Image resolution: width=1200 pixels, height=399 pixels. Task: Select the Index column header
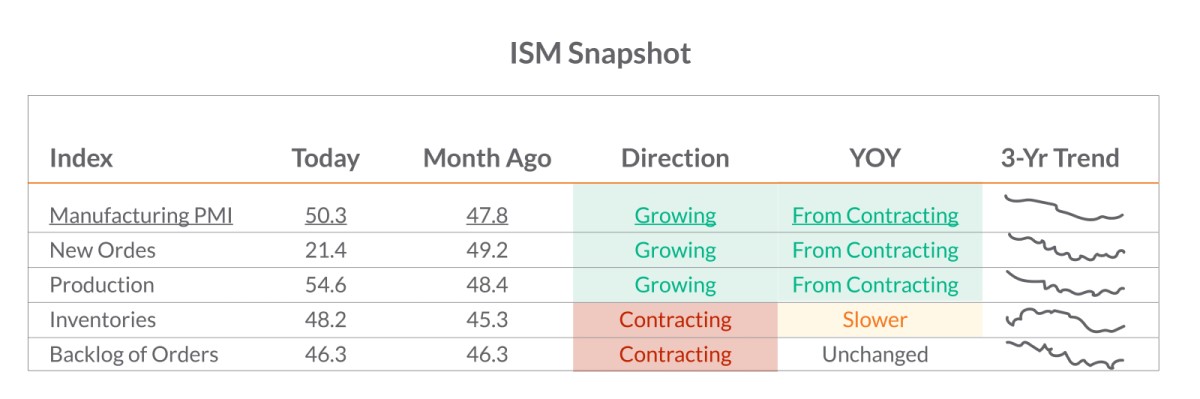tap(81, 158)
